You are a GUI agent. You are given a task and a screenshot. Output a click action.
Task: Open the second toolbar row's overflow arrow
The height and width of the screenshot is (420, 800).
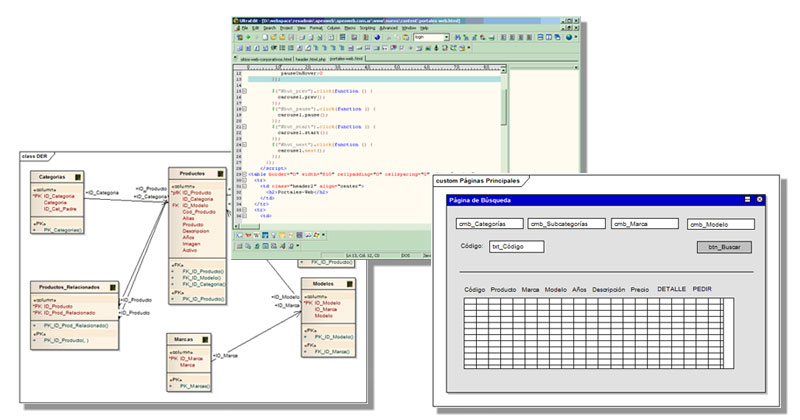[x=469, y=47]
